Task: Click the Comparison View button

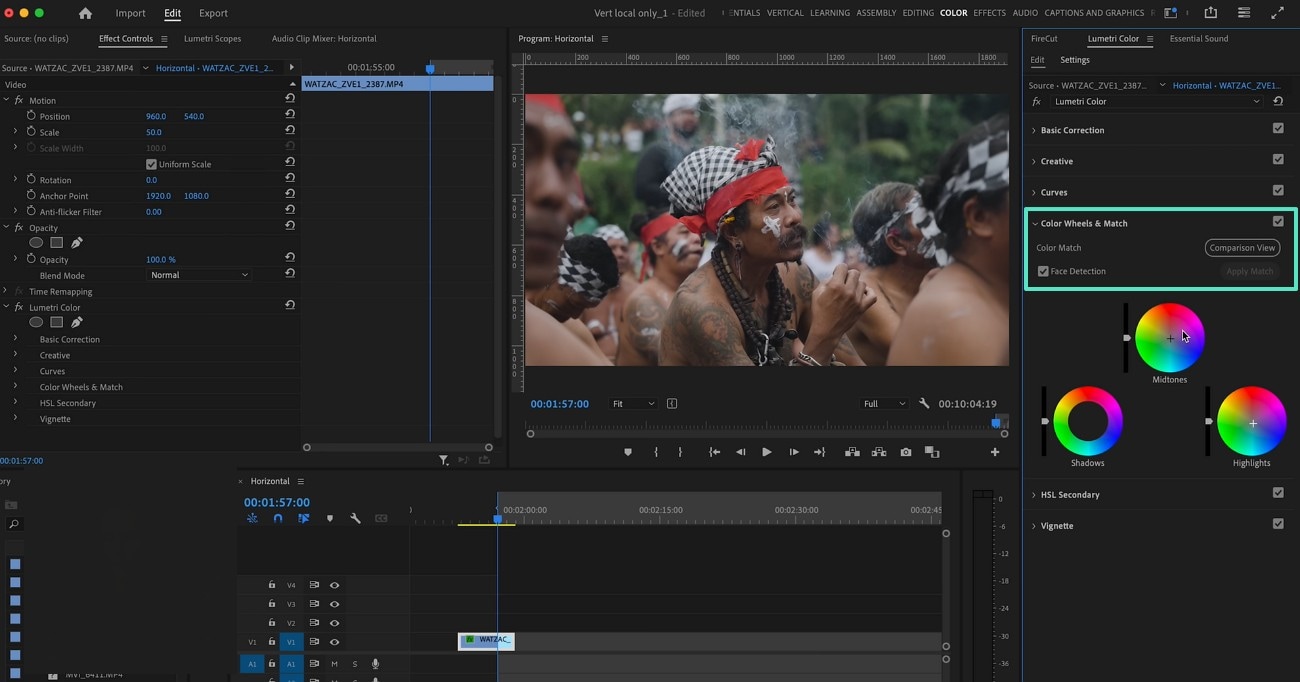Action: pyautogui.click(x=1242, y=248)
